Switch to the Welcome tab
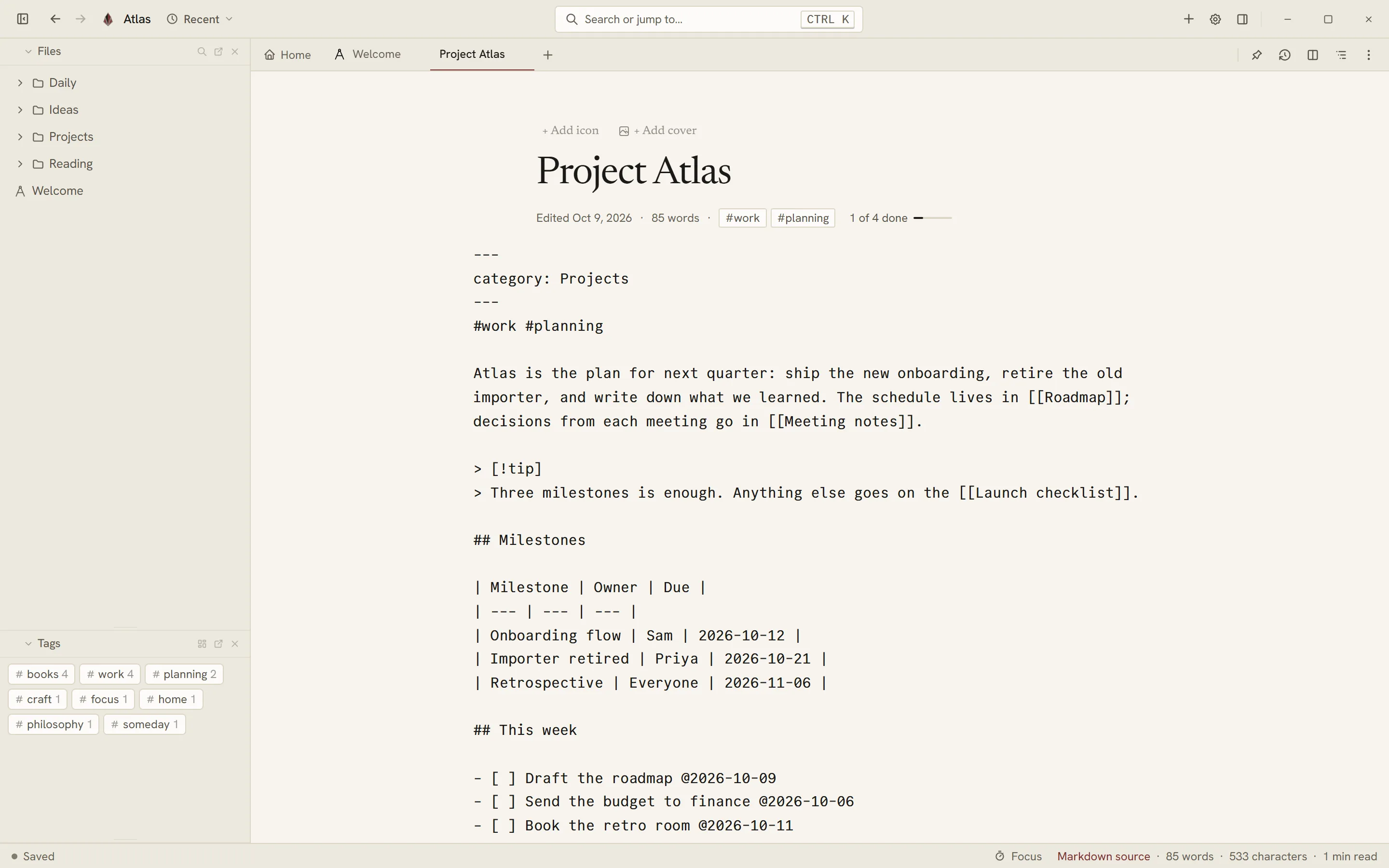This screenshot has width=1389, height=868. click(x=368, y=54)
